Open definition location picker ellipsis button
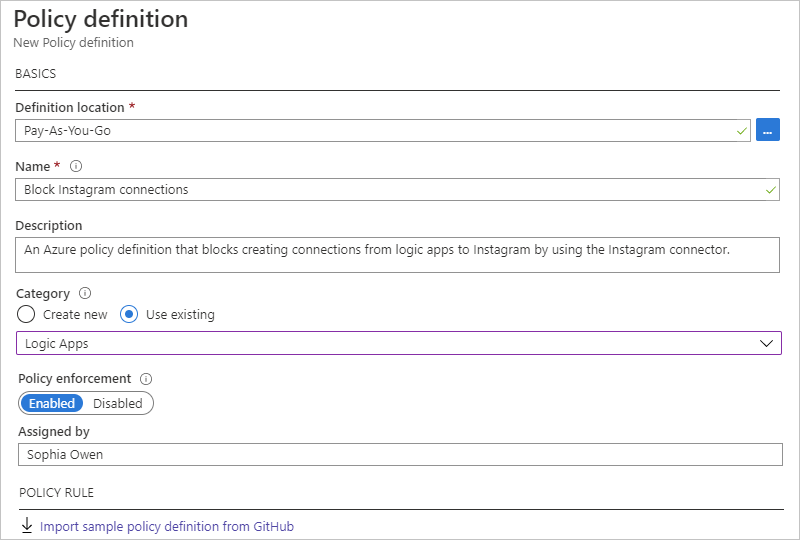800x540 pixels. pyautogui.click(x=768, y=130)
